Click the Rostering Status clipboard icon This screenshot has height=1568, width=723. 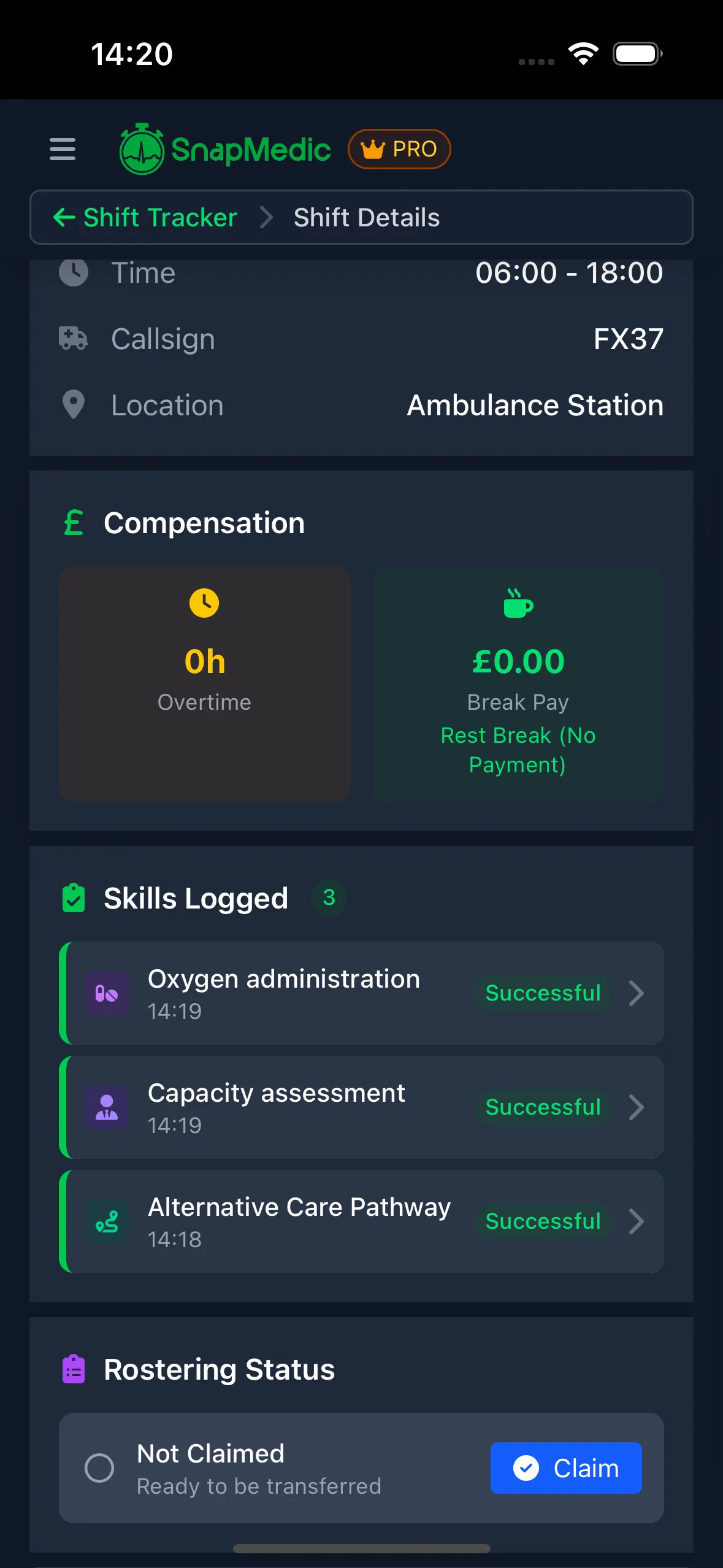pos(73,1369)
